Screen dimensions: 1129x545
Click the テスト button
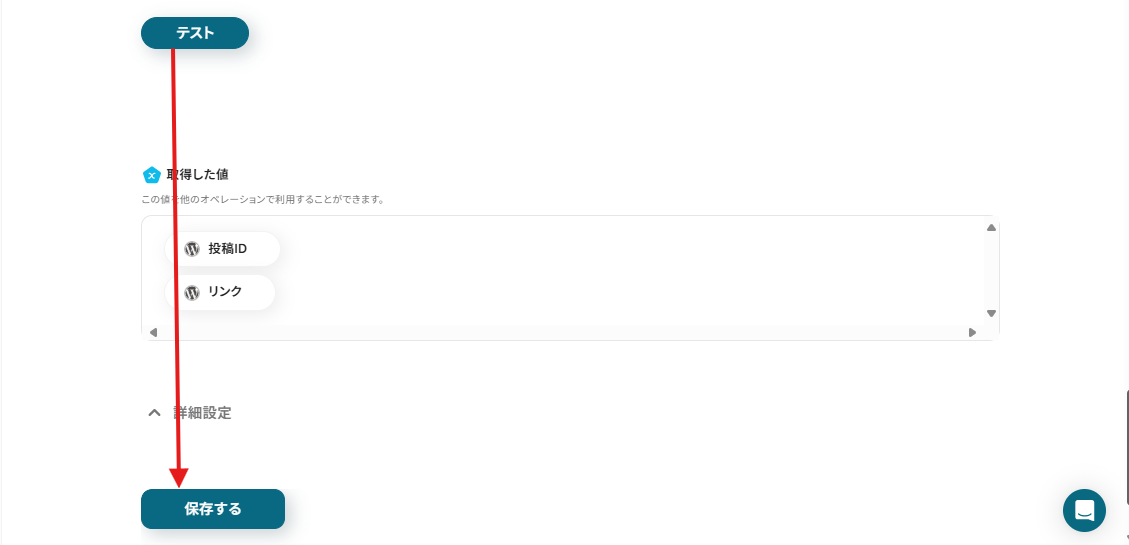click(x=194, y=33)
